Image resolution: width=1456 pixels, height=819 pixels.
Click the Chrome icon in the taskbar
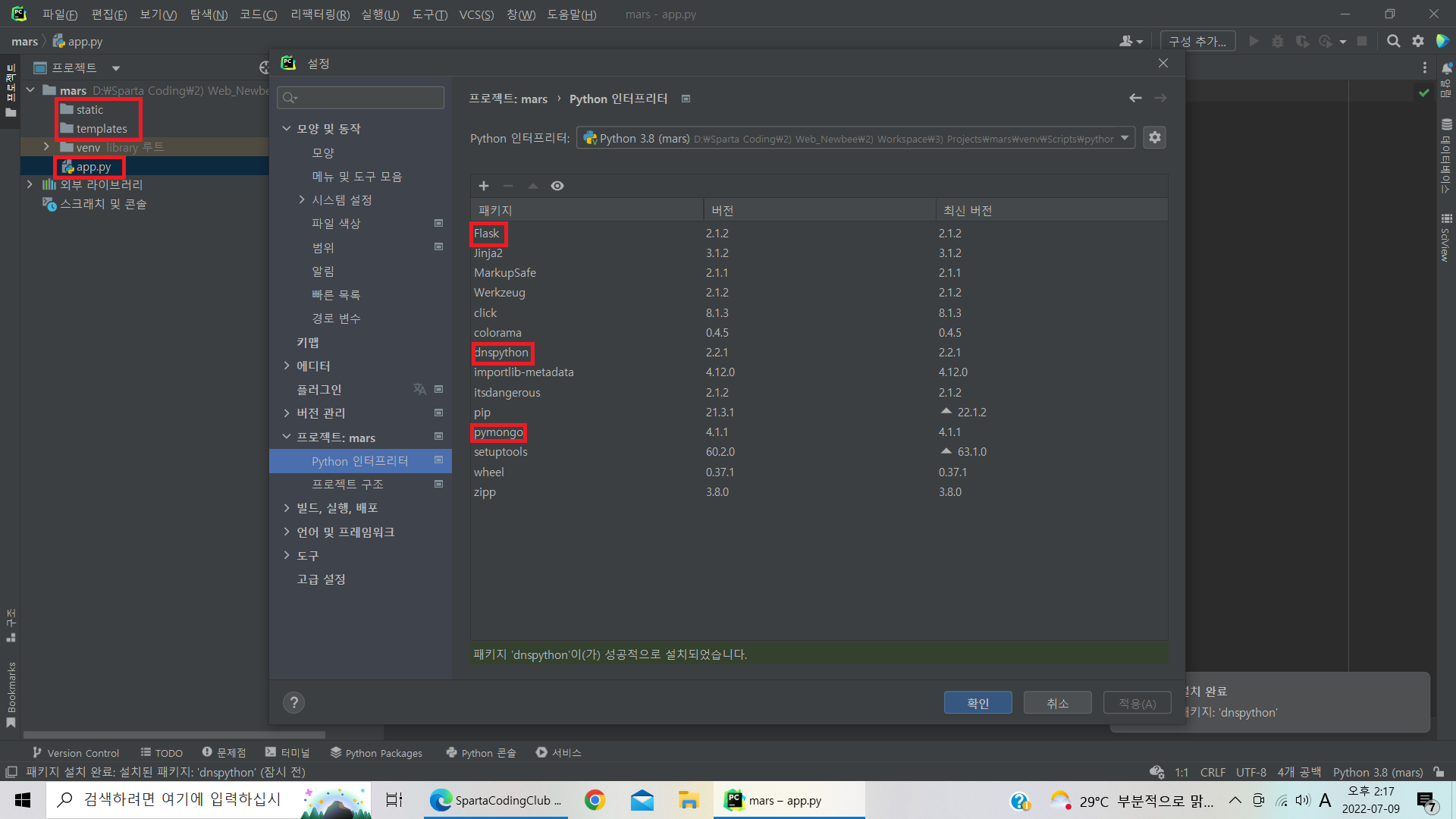click(x=595, y=800)
